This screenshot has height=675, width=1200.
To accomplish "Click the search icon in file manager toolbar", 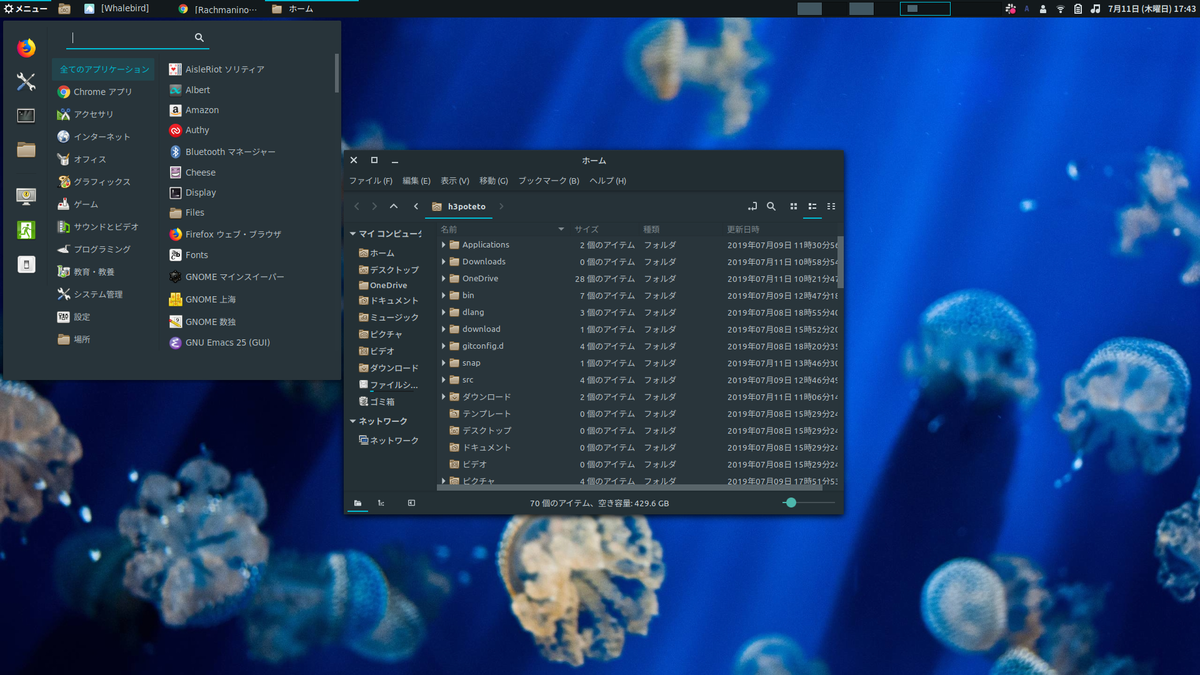I will (771, 207).
